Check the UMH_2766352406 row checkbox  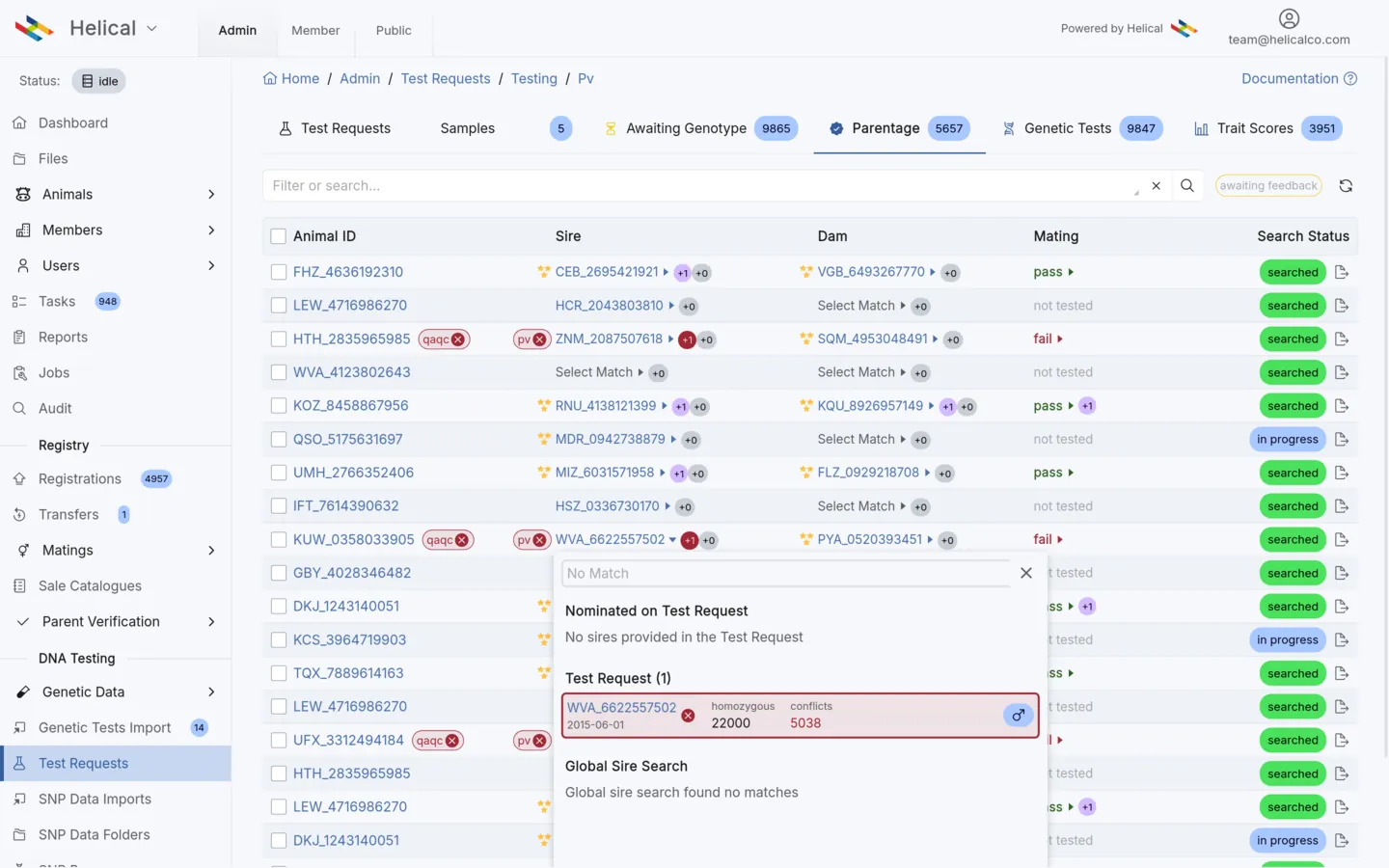(279, 473)
